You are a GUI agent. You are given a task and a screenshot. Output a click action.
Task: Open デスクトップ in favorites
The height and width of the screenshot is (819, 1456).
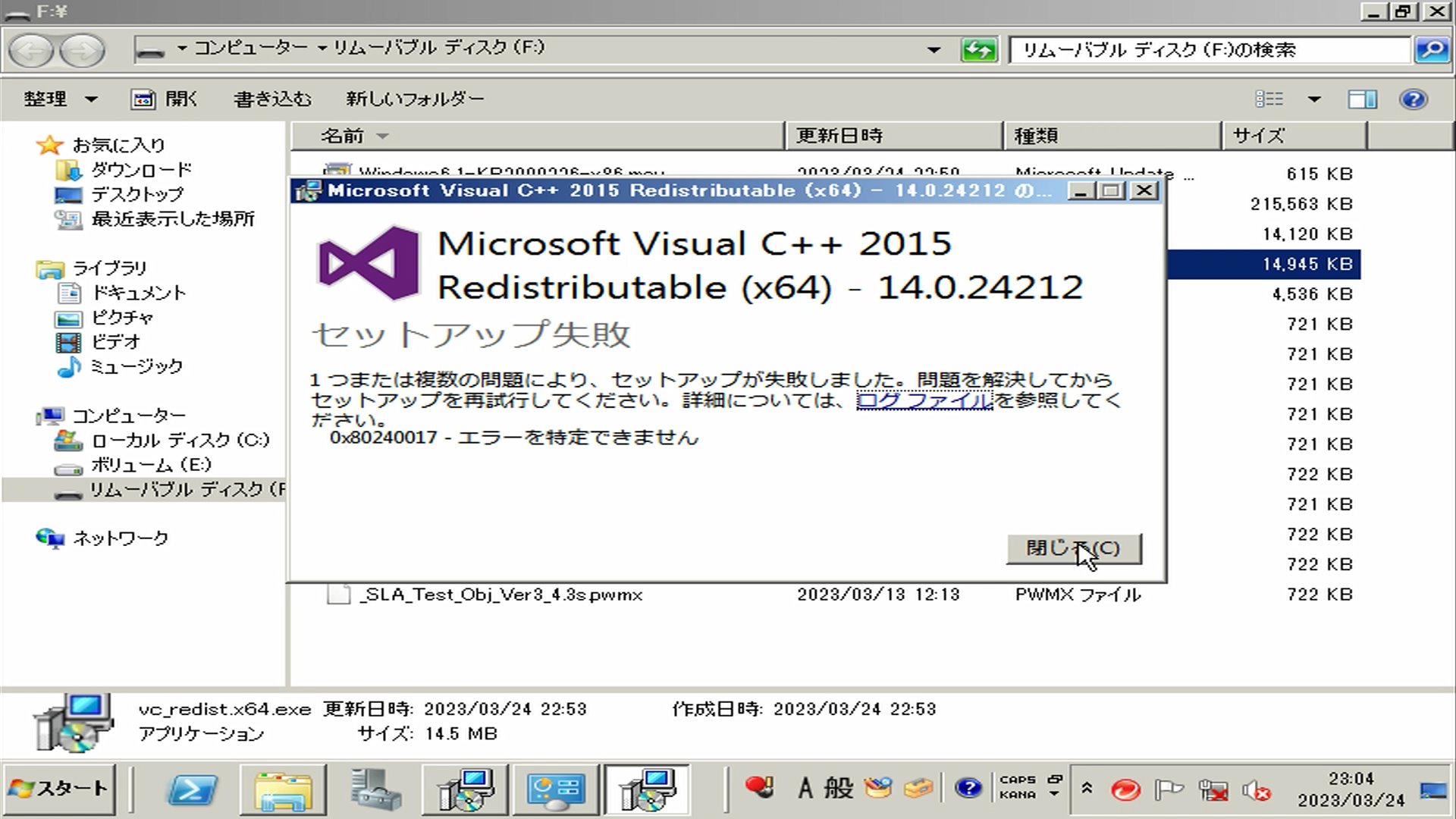pyautogui.click(x=137, y=193)
